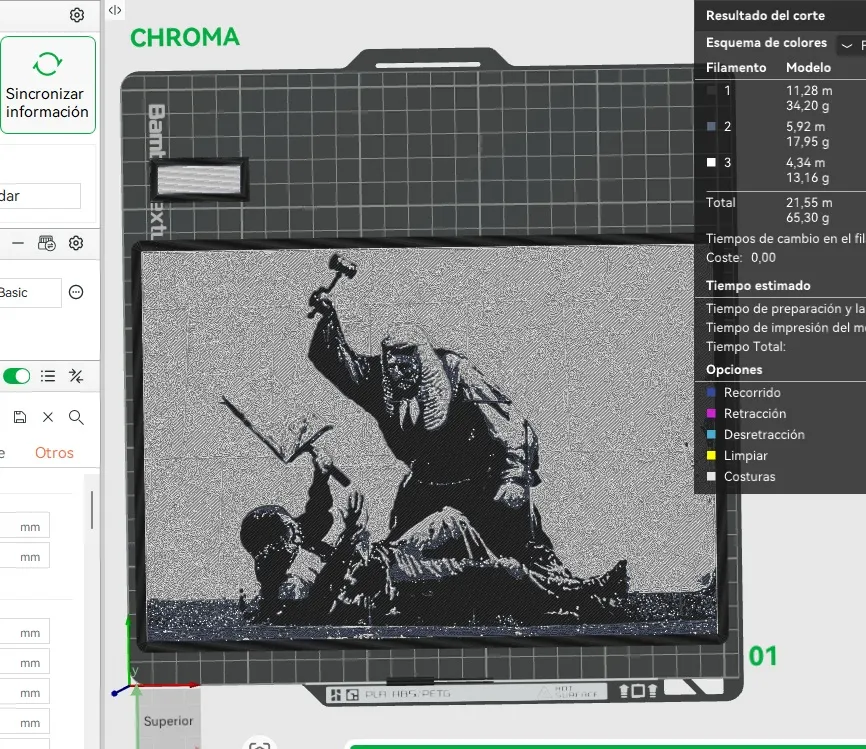Click the input field ending in 'dar'
Viewport: 866px width, 749px height.
click(40, 196)
